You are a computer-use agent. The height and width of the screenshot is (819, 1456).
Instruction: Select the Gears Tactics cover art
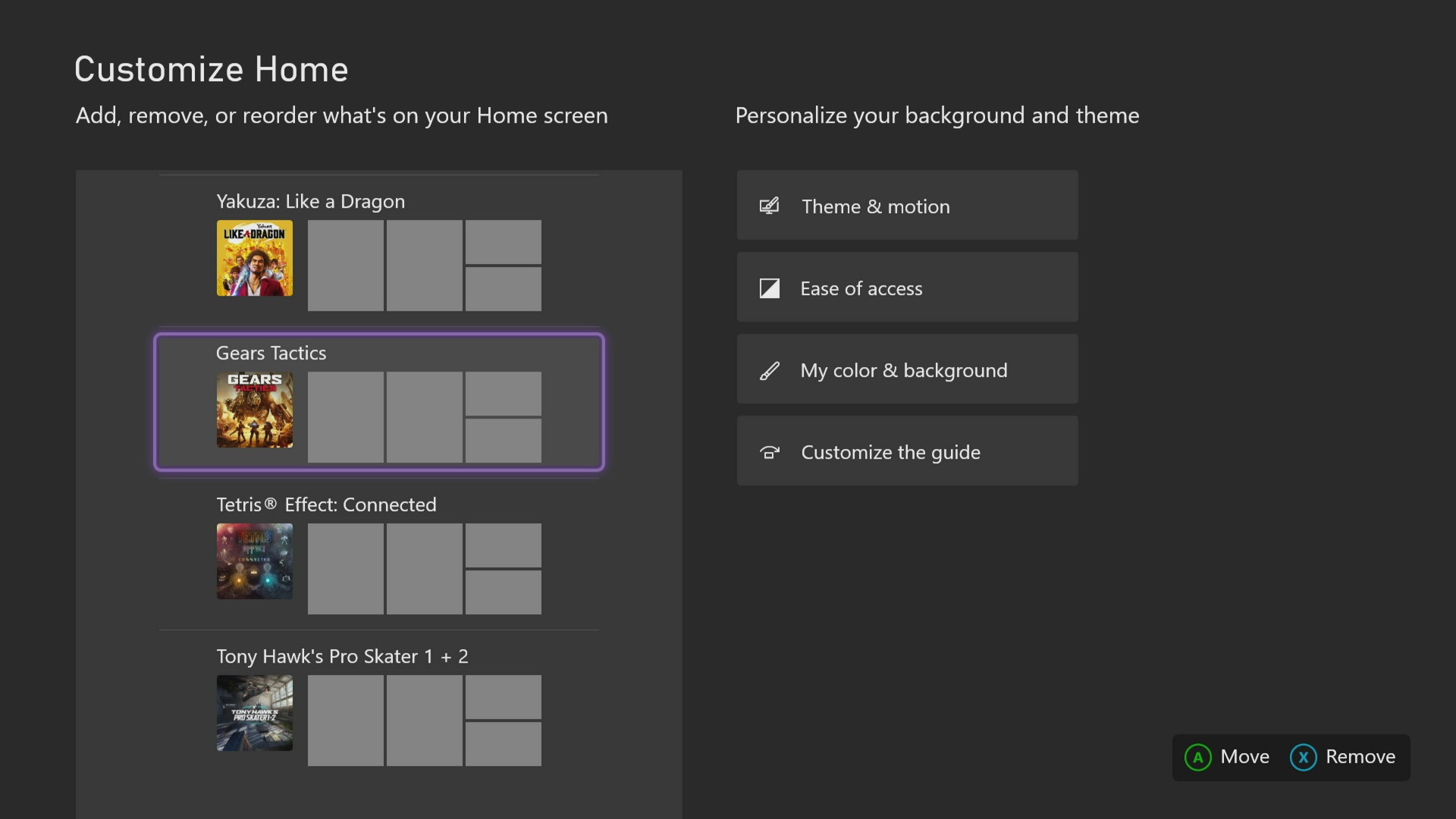254,409
